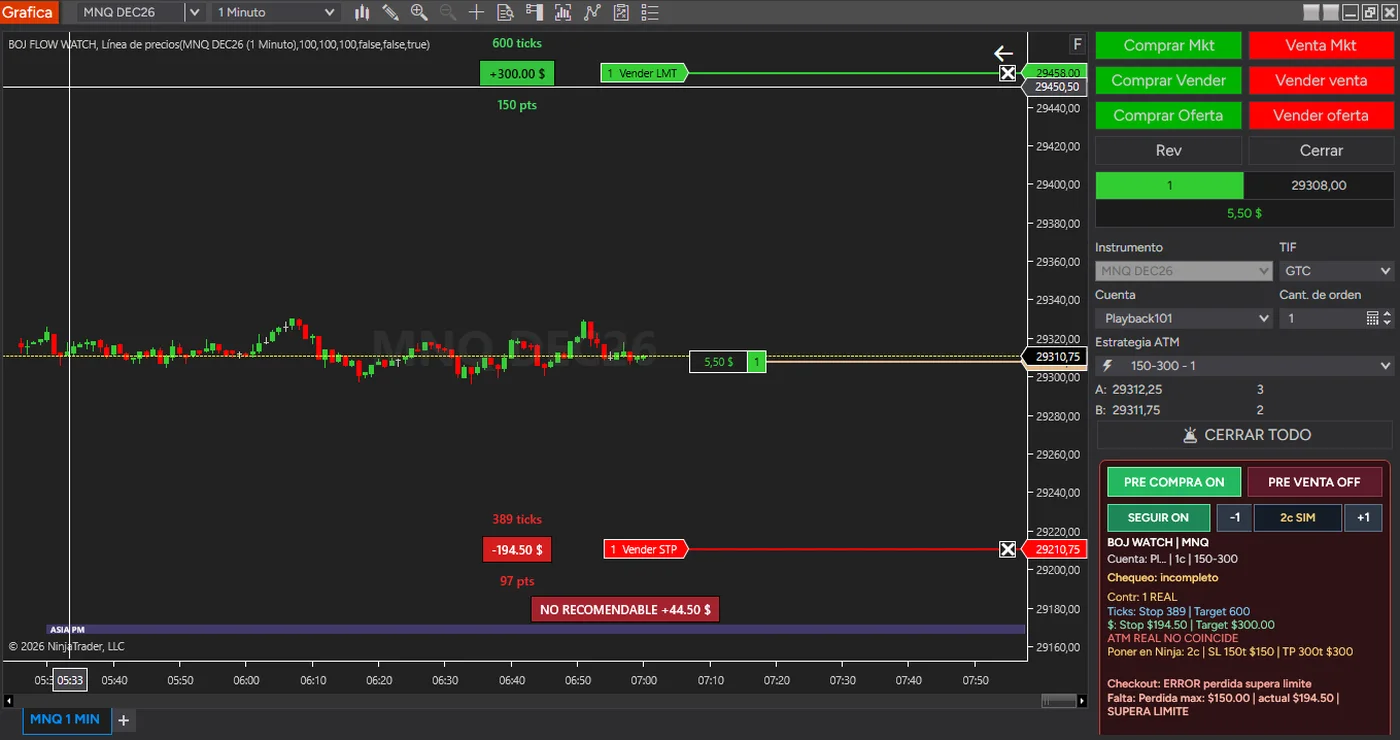The height and width of the screenshot is (740, 1400).
Task: Open the bar chart style icon
Action: pyautogui.click(x=362, y=12)
